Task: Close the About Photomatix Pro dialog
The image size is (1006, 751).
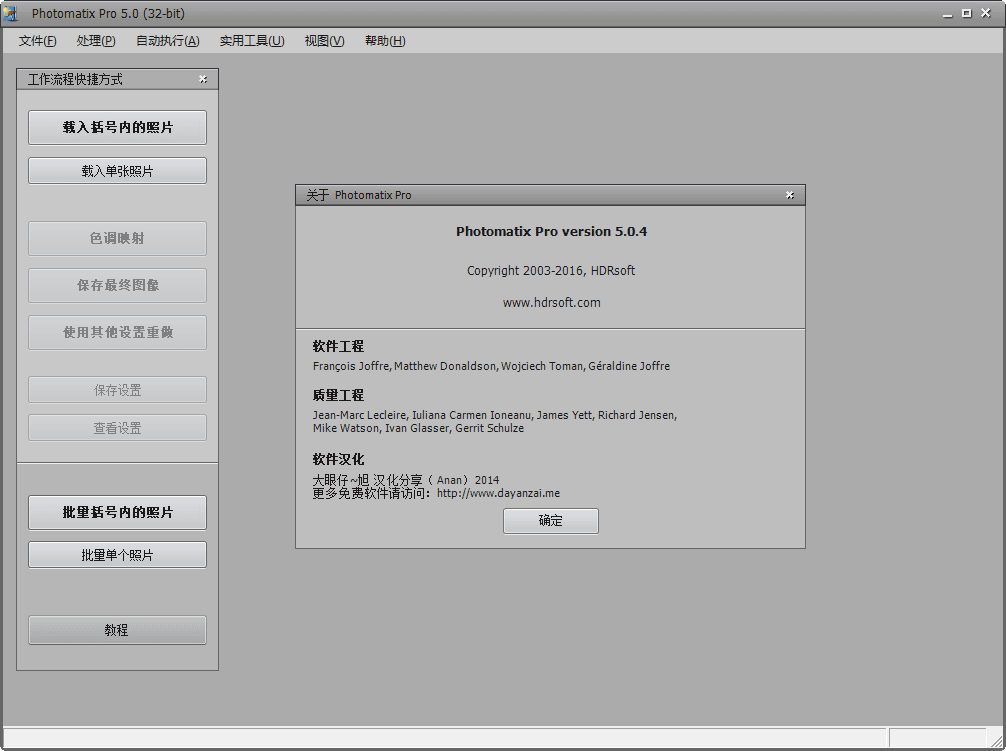Action: [x=789, y=195]
